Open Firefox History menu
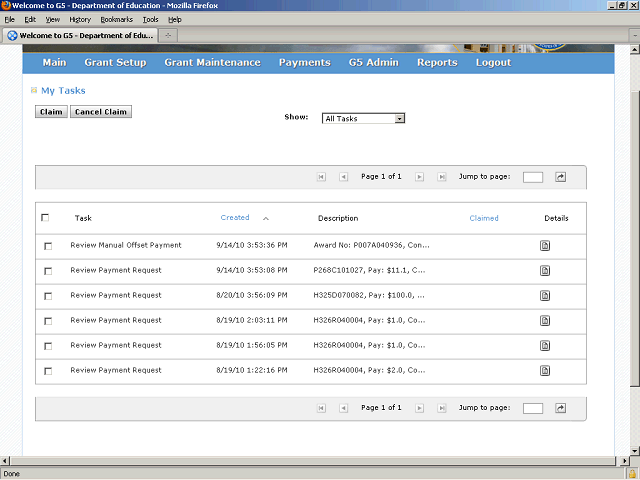 tap(80, 19)
